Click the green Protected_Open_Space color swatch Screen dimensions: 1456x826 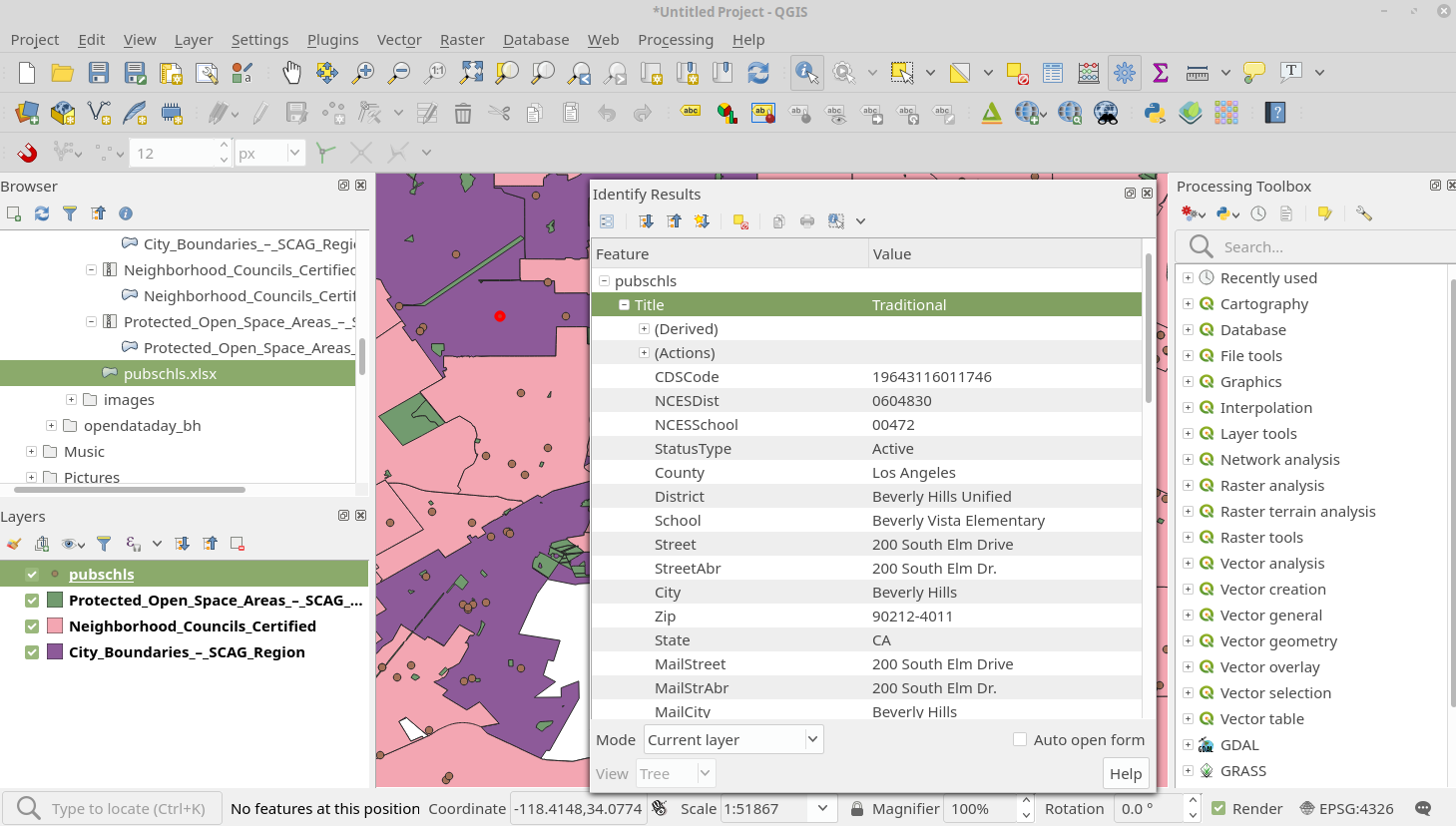coord(55,601)
